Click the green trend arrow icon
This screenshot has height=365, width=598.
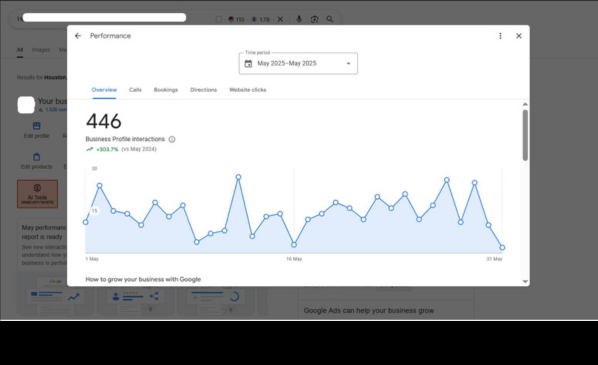[x=90, y=150]
